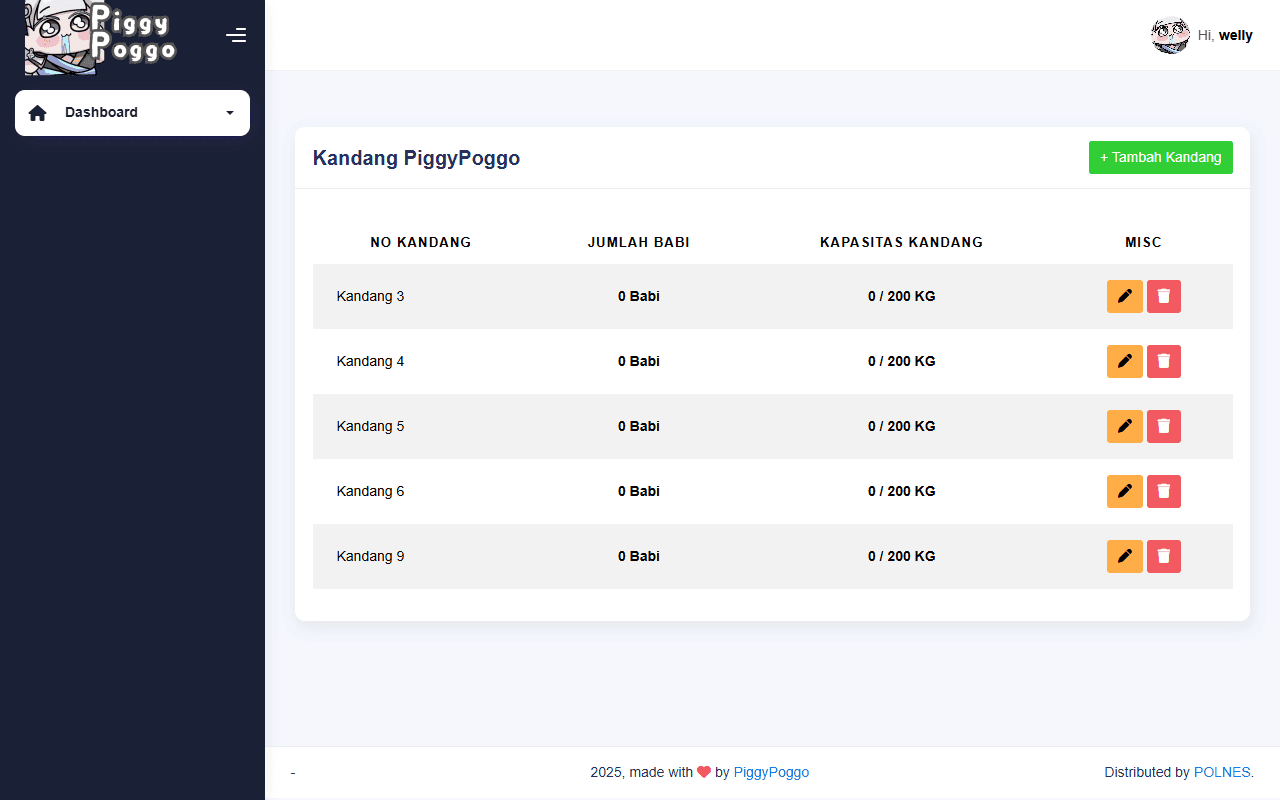This screenshot has width=1280, height=800.
Task: Delete Kandang 5 using the trash icon
Action: pos(1164,426)
